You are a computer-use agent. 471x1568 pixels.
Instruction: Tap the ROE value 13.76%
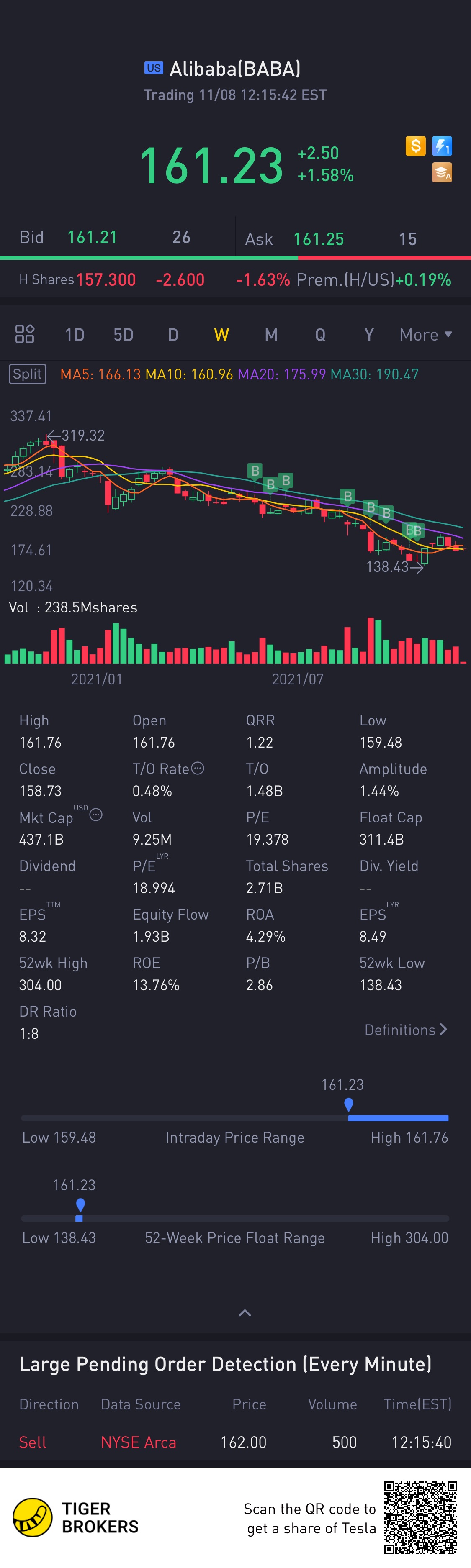point(156,985)
